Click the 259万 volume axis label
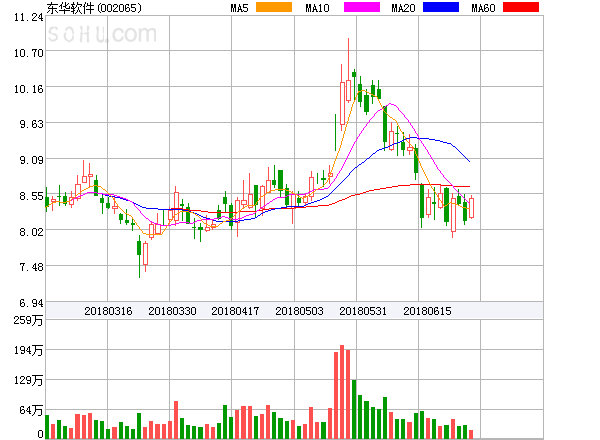The image size is (600, 440). click(28, 320)
